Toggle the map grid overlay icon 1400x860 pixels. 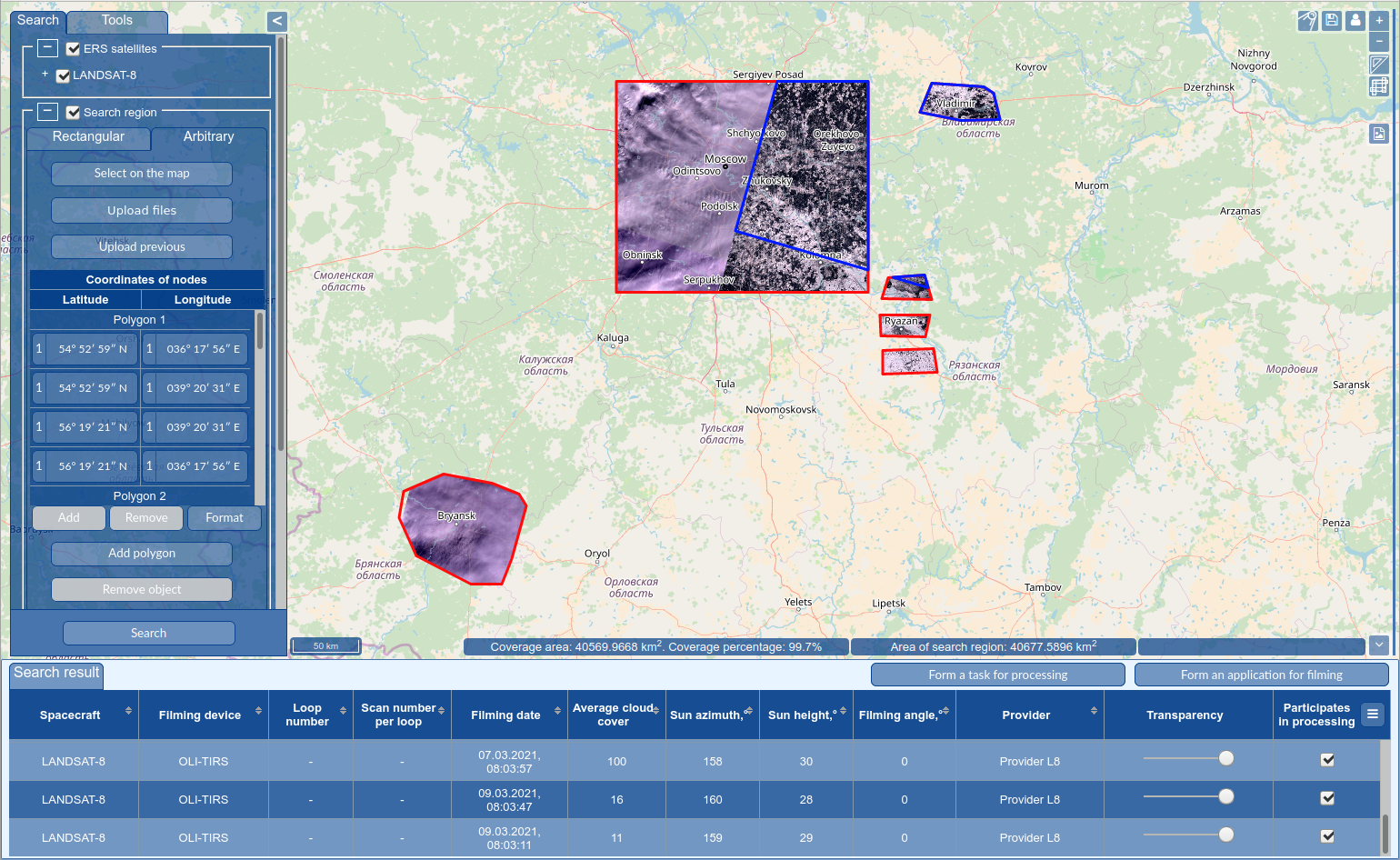(1379, 86)
